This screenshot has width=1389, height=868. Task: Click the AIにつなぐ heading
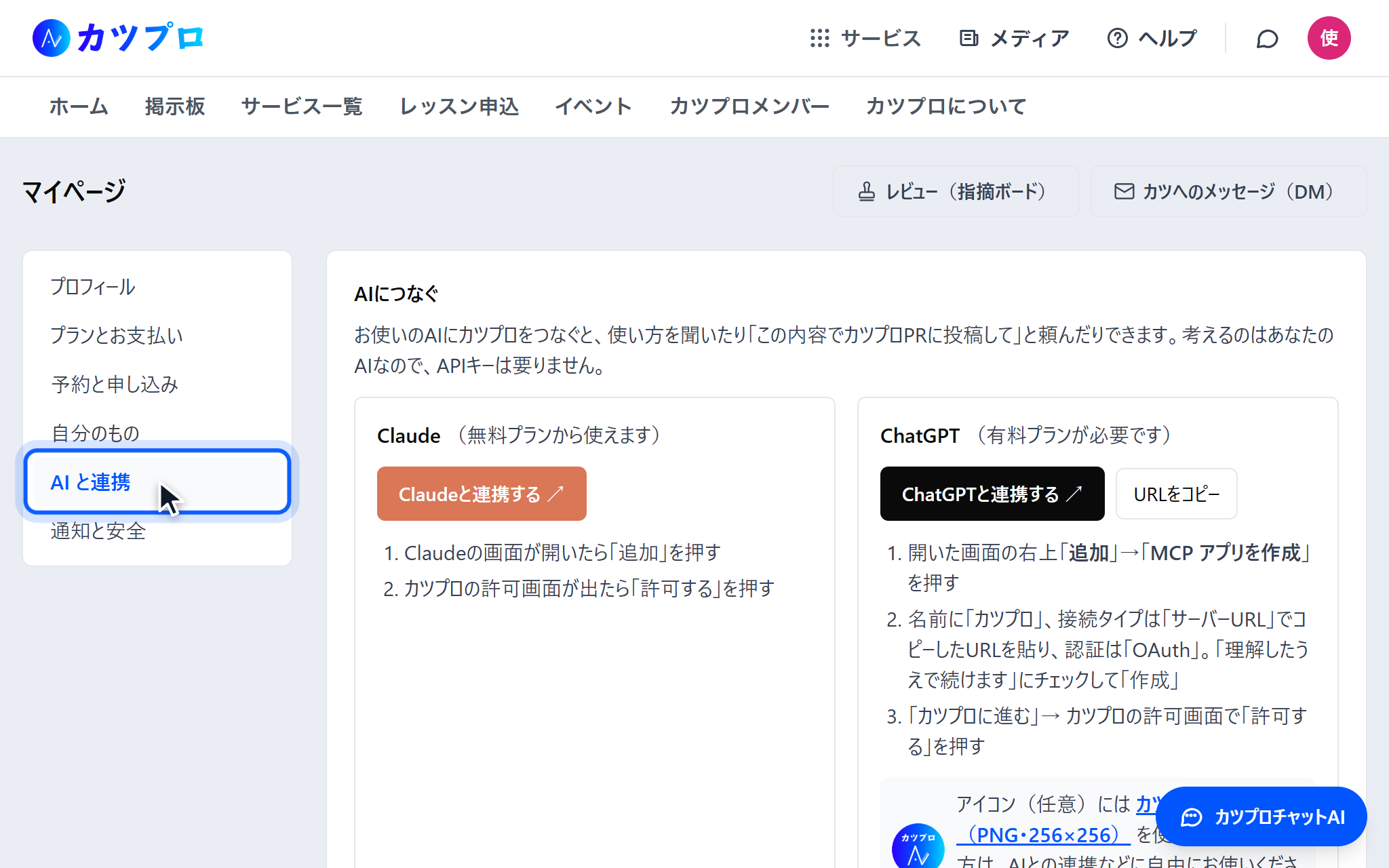coord(397,294)
